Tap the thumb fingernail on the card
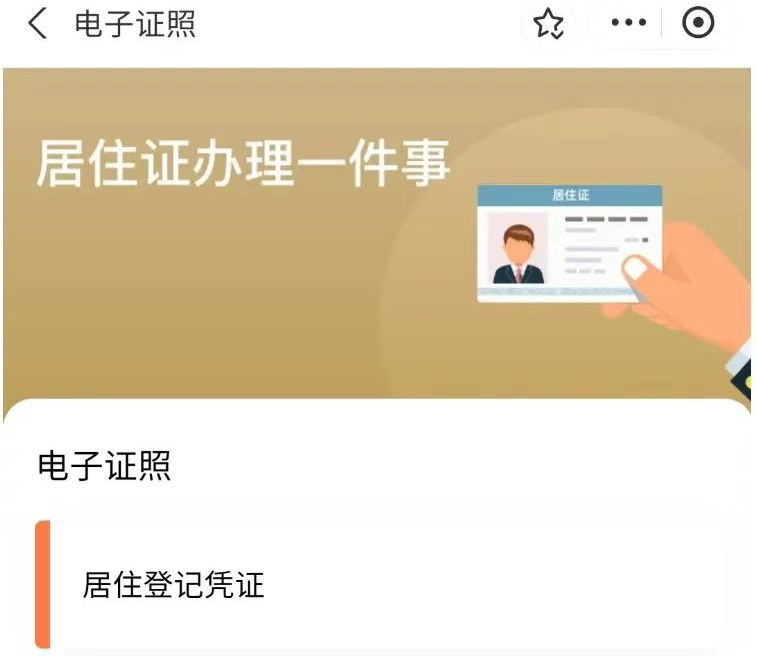 point(636,268)
